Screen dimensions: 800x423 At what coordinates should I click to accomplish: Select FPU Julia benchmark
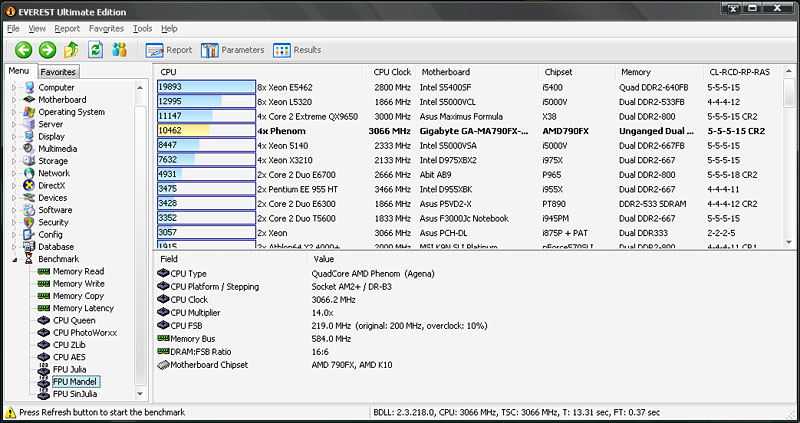tap(69, 369)
